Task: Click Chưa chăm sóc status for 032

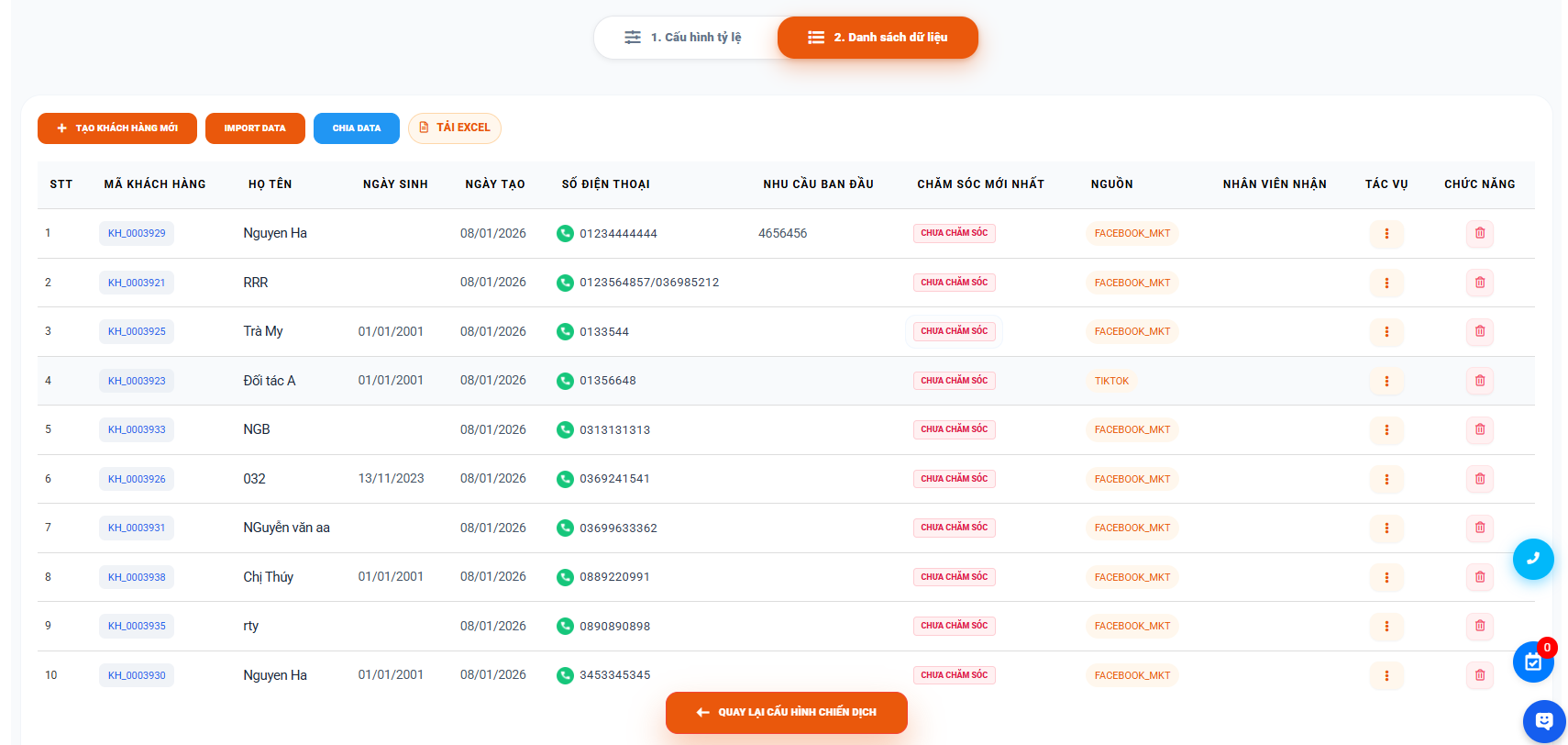Action: coord(954,479)
